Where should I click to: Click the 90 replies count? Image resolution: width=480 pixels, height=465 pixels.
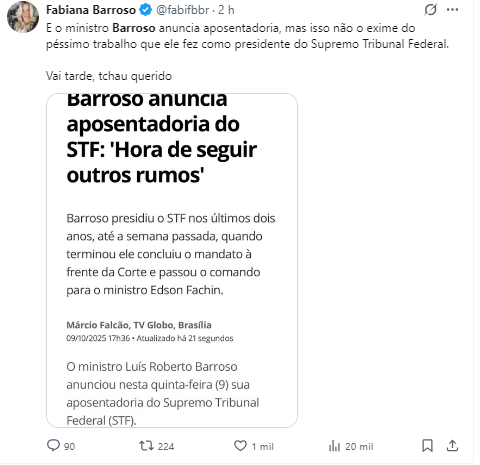tap(69, 446)
